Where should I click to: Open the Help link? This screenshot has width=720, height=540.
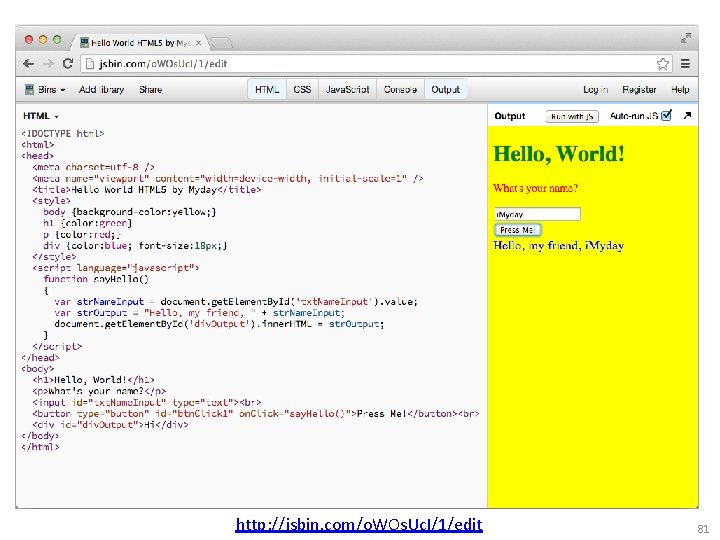[680, 90]
